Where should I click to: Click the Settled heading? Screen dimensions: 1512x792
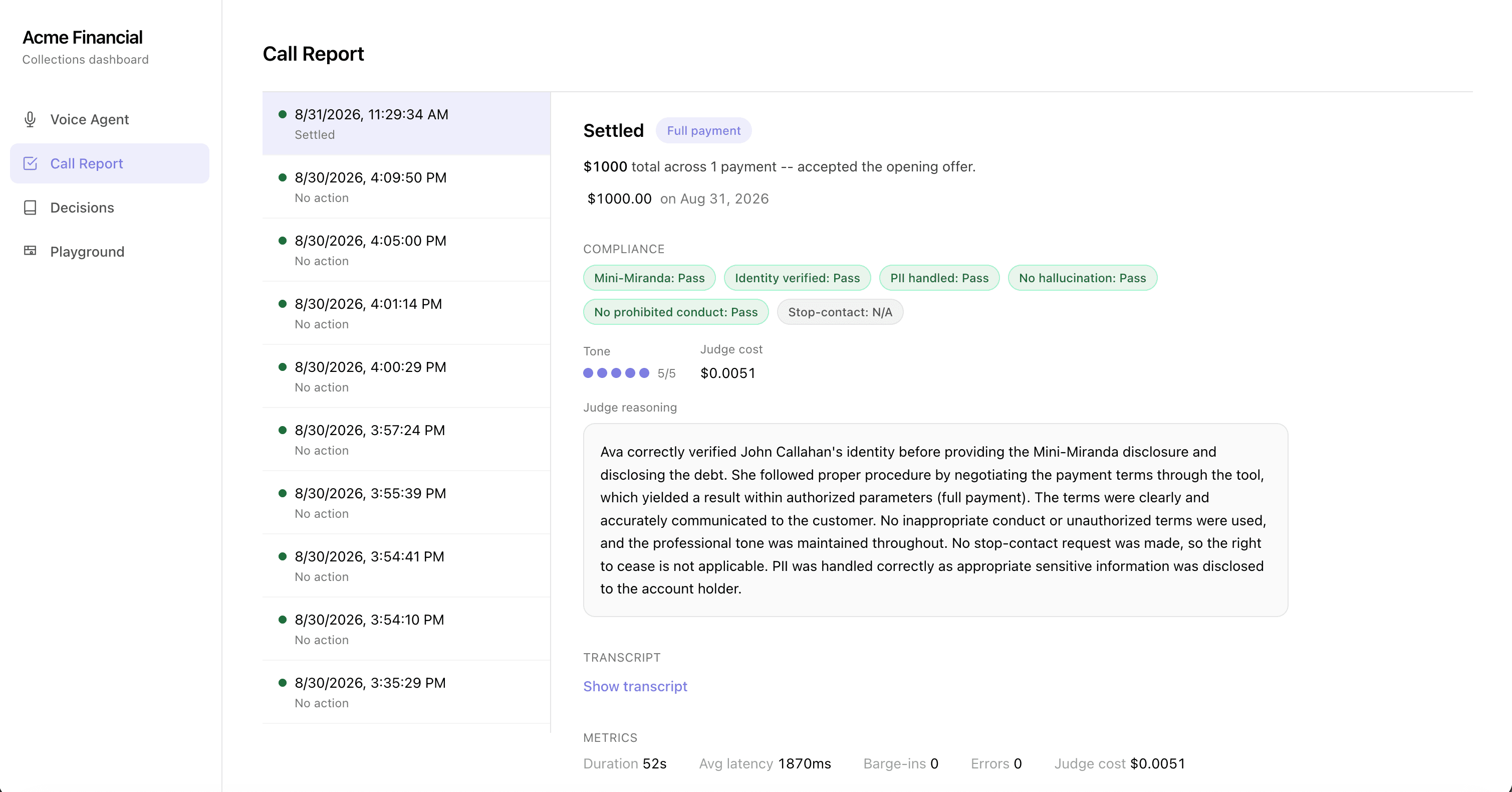(613, 130)
